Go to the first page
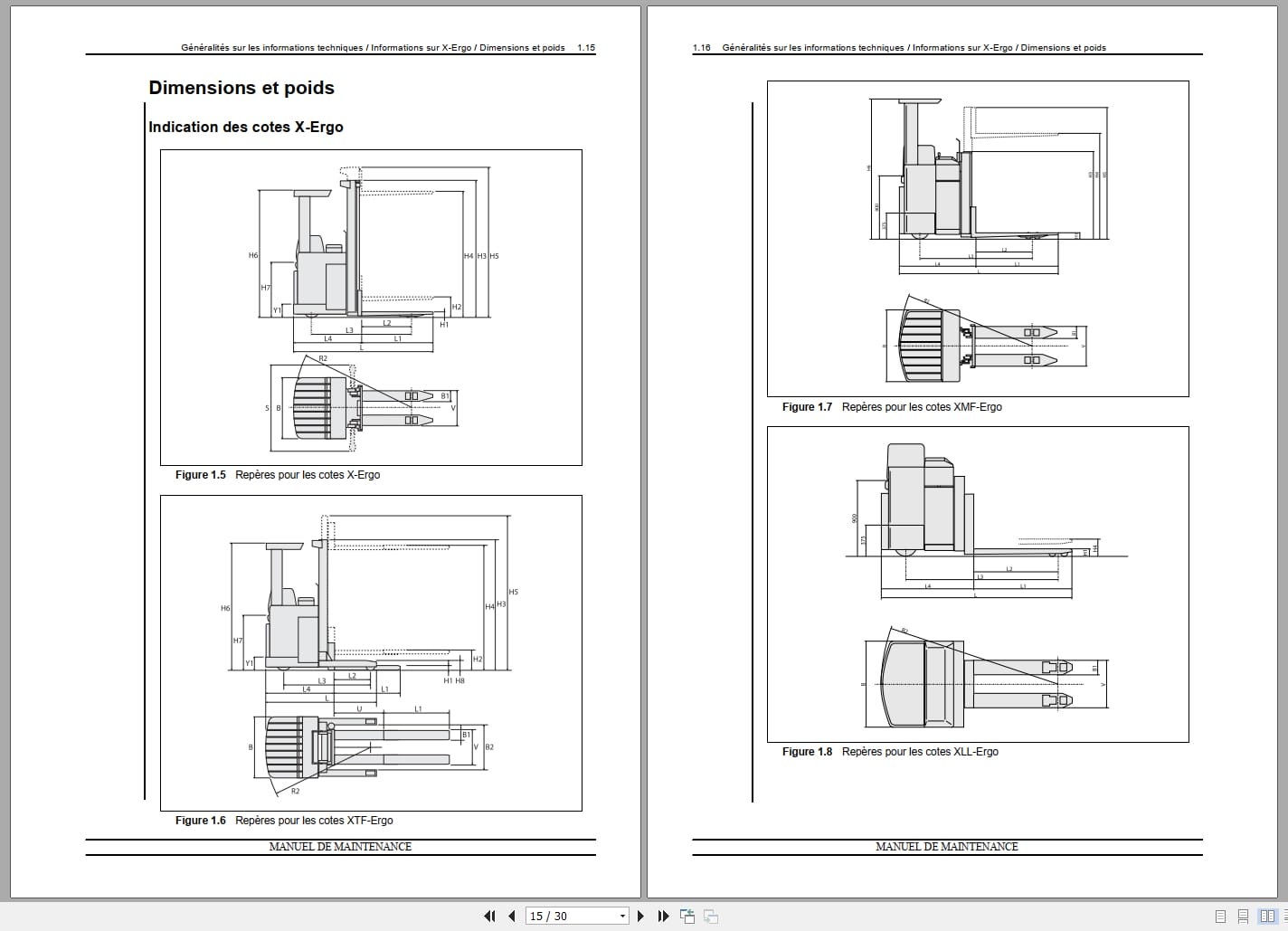This screenshot has width=1288, height=931. coord(489,917)
